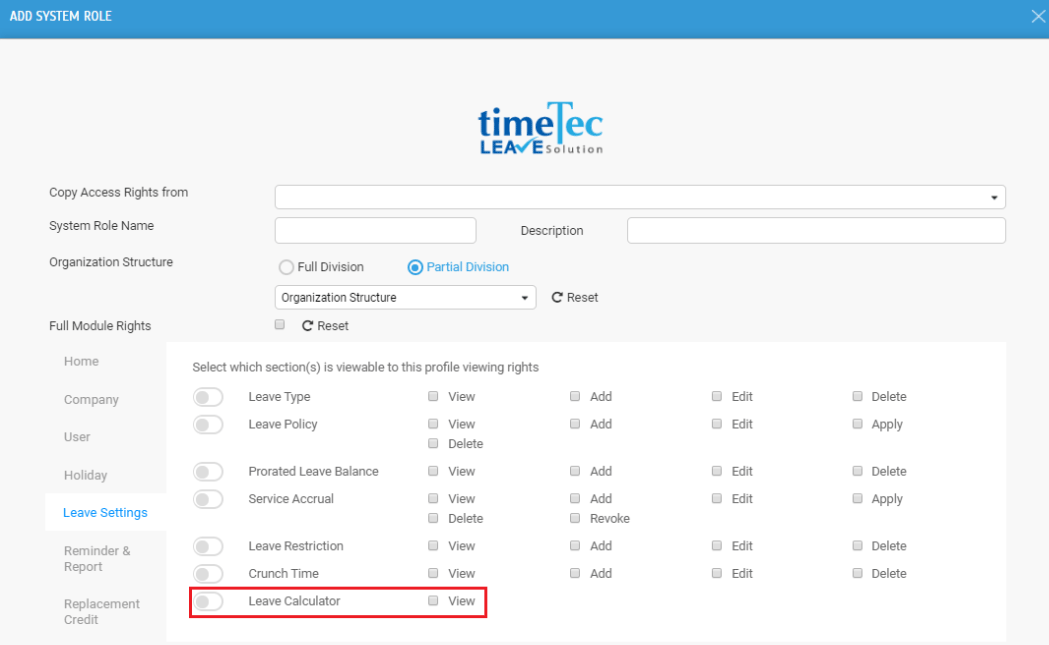The image size is (1049, 645).
Task: Open the User tab
Action: tap(77, 437)
